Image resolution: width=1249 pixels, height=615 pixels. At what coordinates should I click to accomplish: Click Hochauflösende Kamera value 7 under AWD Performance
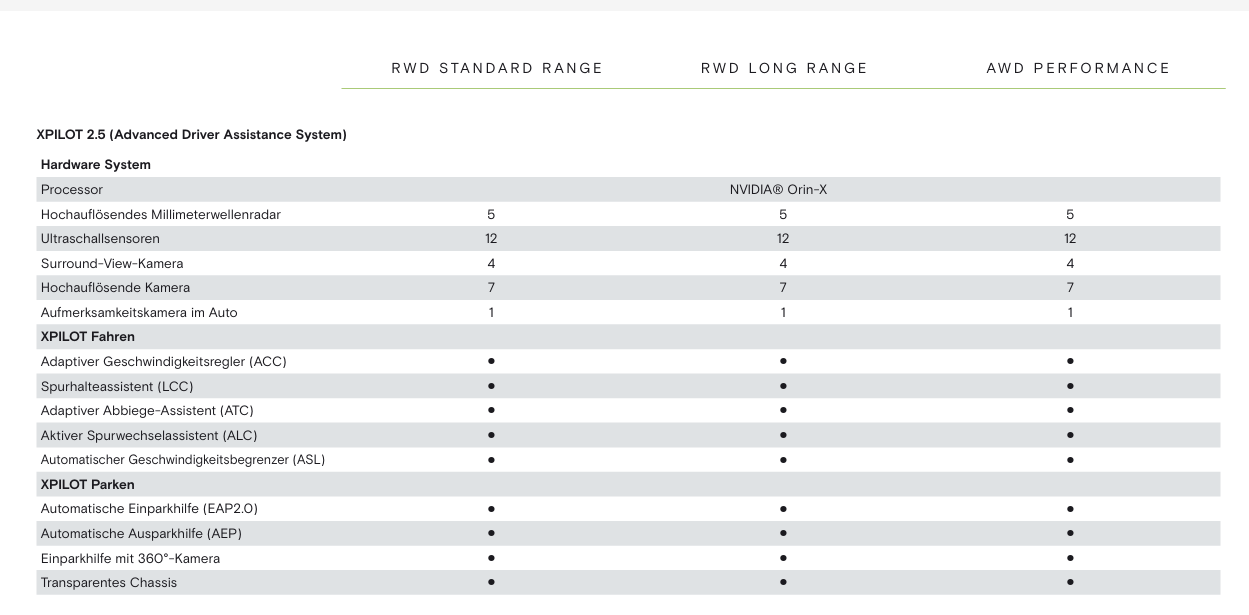point(1070,288)
